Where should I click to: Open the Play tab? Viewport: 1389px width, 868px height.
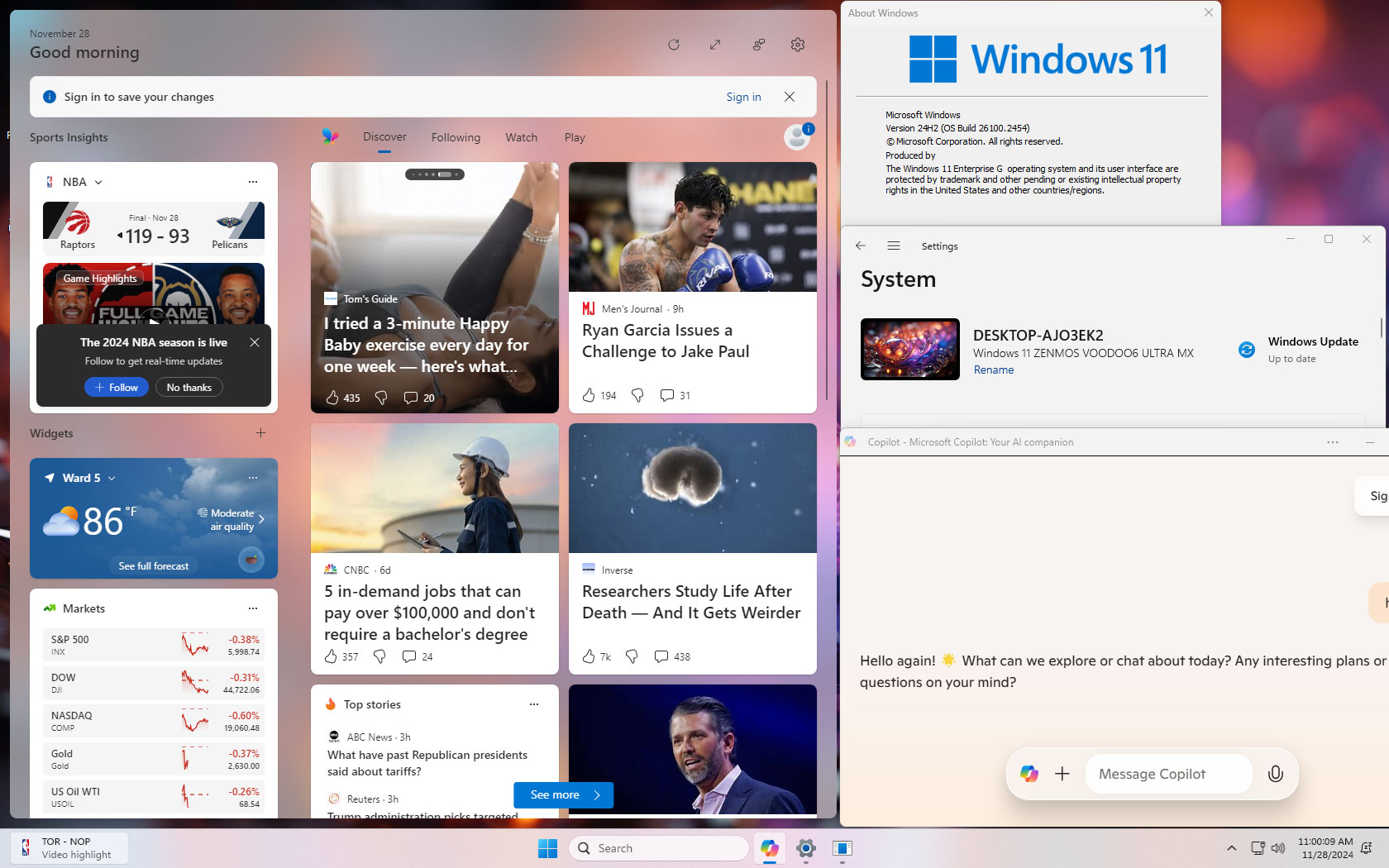pyautogui.click(x=575, y=137)
